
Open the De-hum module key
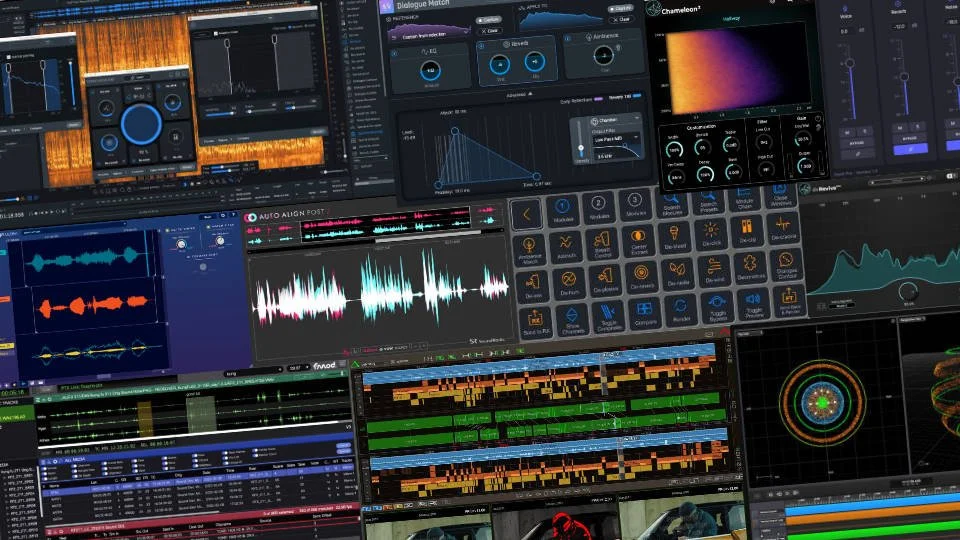click(x=569, y=282)
